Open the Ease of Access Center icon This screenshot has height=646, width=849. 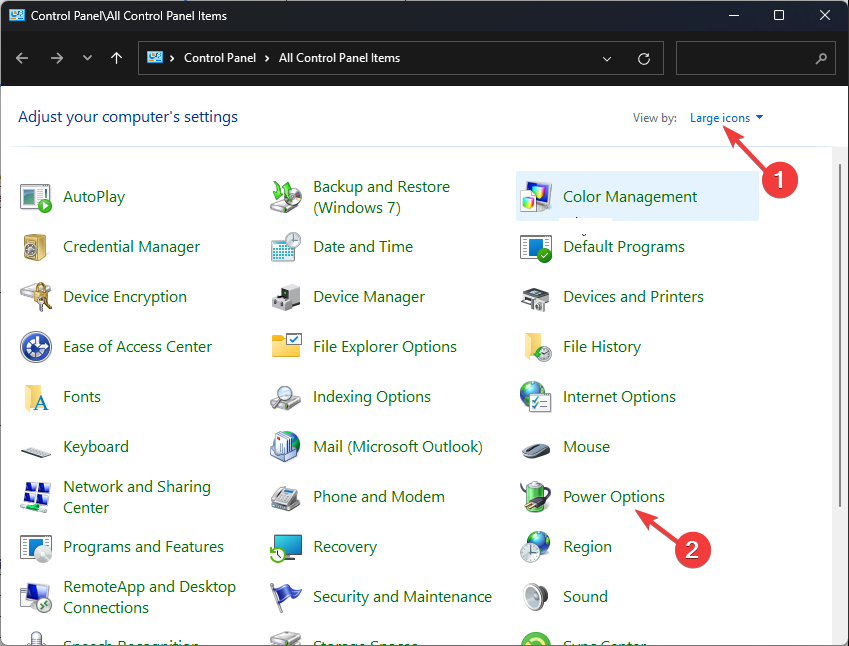[x=36, y=347]
